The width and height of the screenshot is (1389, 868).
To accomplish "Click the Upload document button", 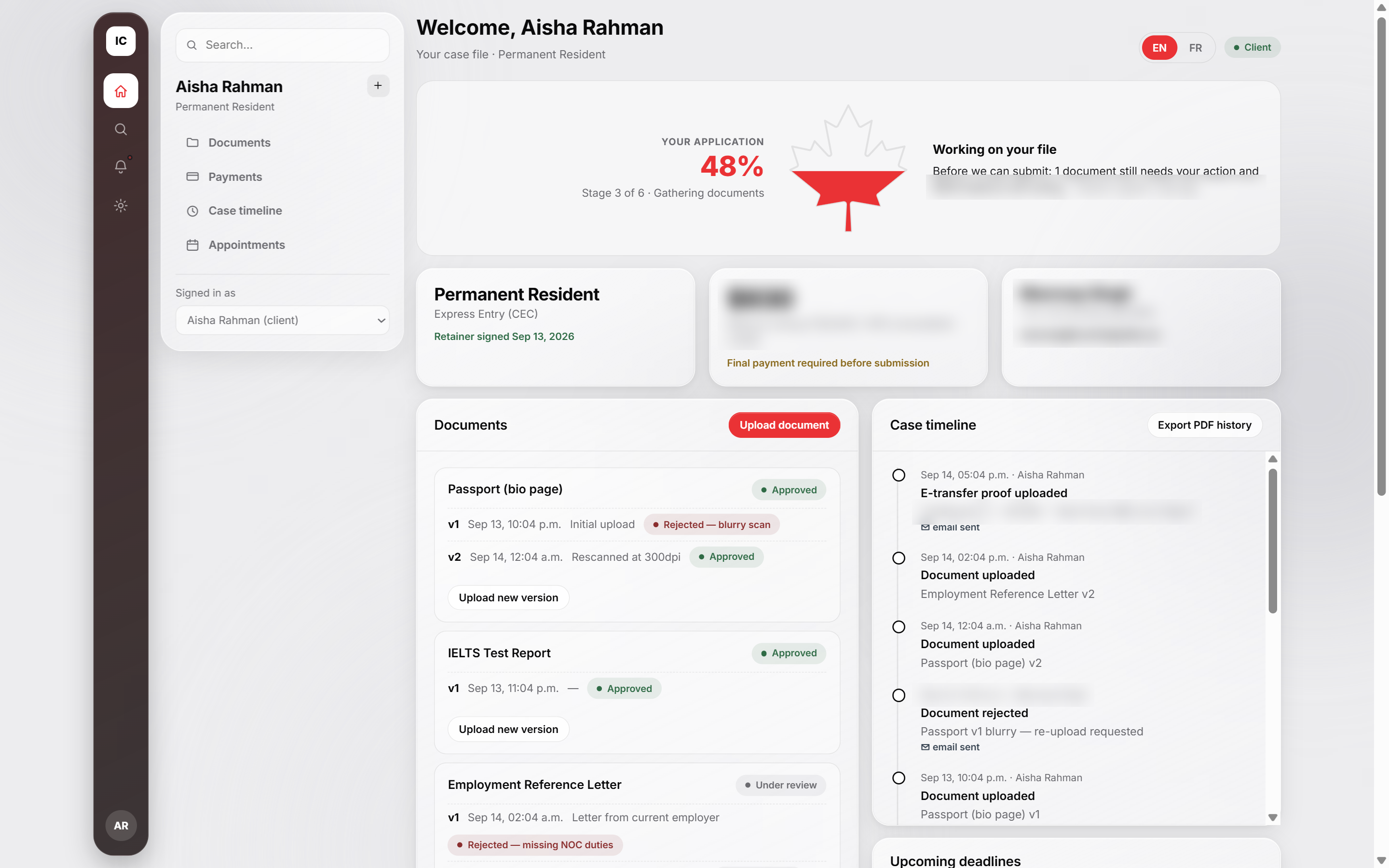I will (784, 425).
